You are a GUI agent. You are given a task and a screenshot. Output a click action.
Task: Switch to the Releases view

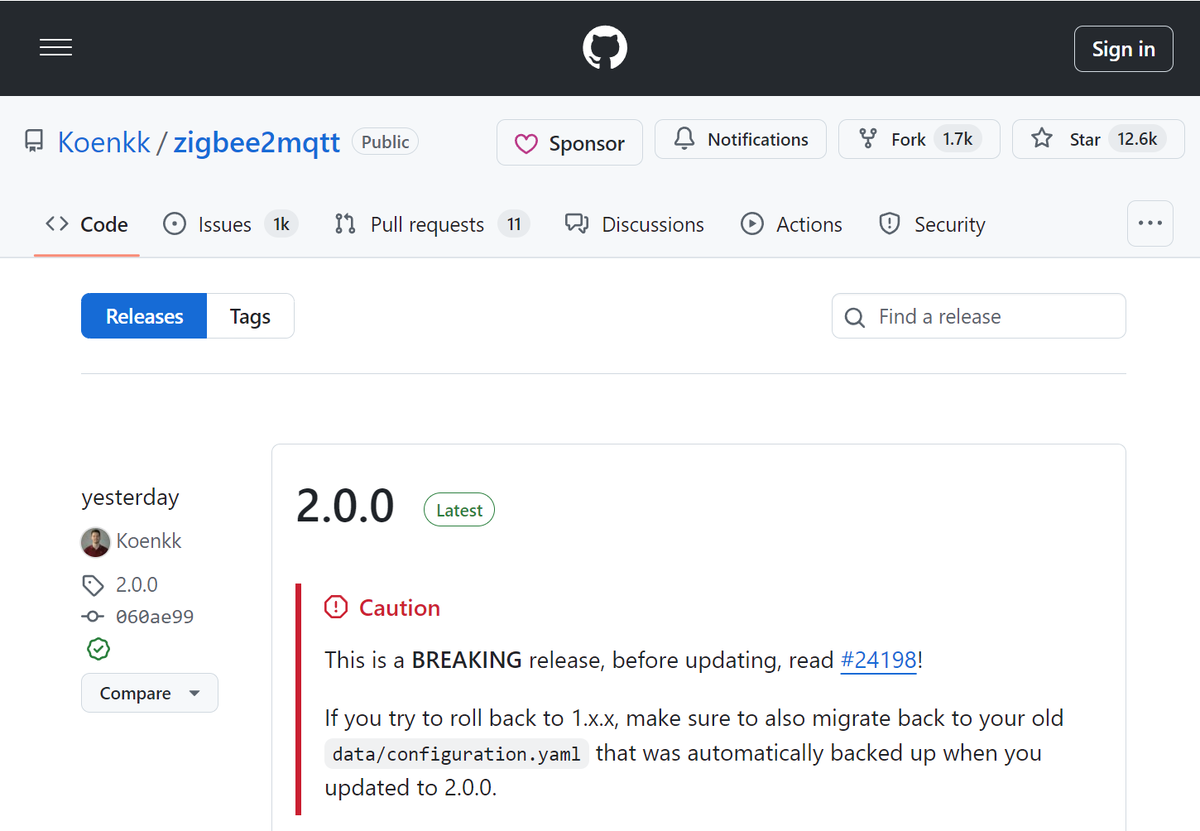144,316
